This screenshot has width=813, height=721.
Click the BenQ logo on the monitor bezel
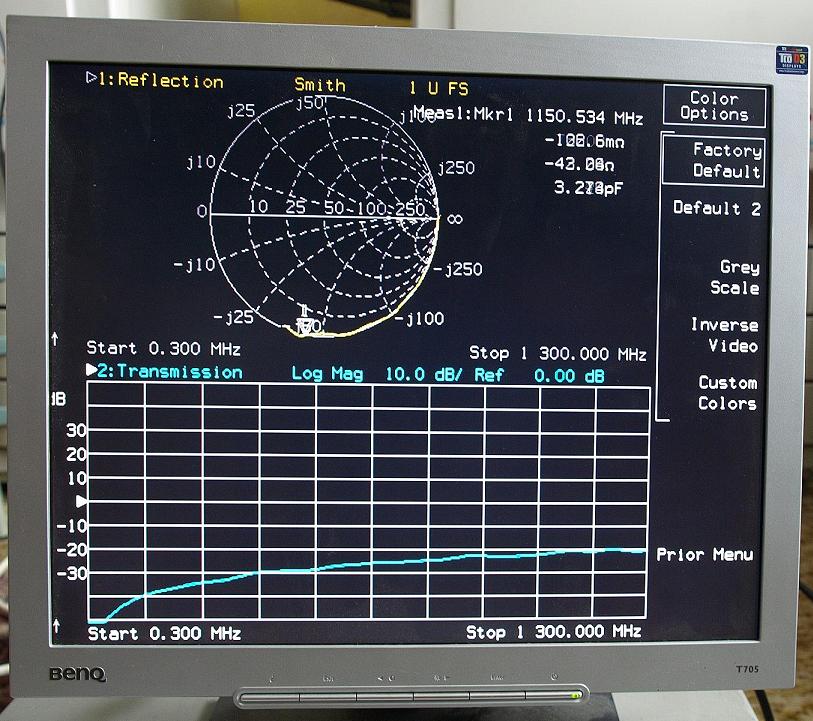point(78,674)
